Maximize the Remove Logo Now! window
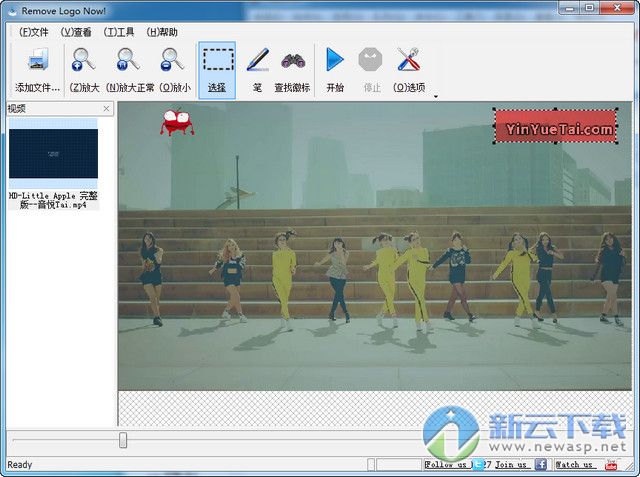Viewport: 640px width, 477px height. click(x=590, y=8)
